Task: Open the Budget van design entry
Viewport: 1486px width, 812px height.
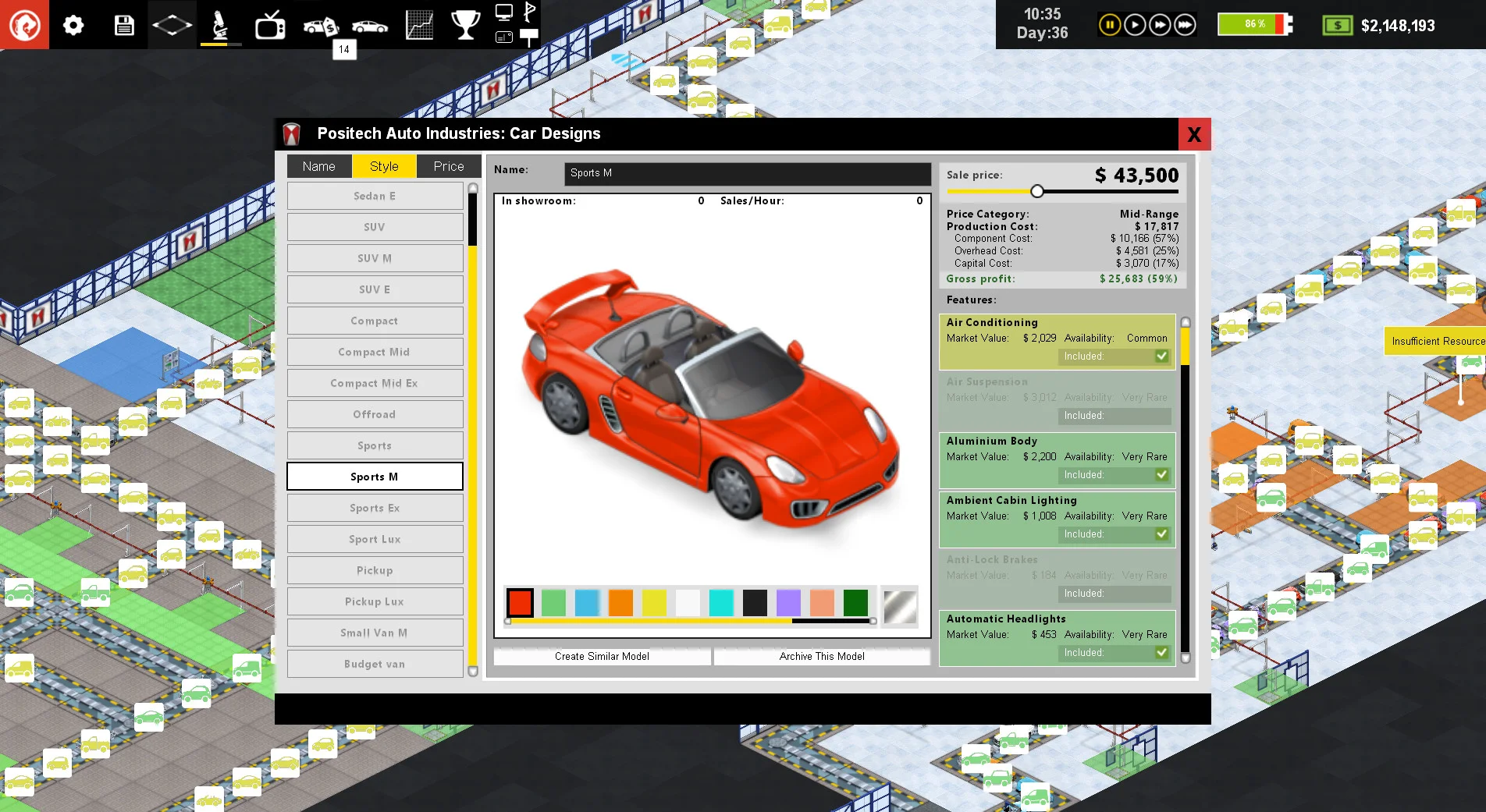Action: pos(375,664)
